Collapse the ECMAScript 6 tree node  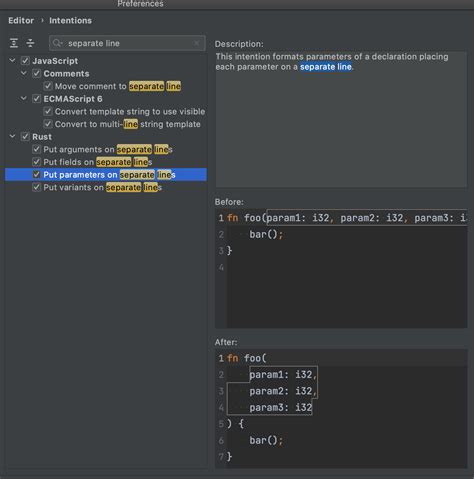[24, 98]
